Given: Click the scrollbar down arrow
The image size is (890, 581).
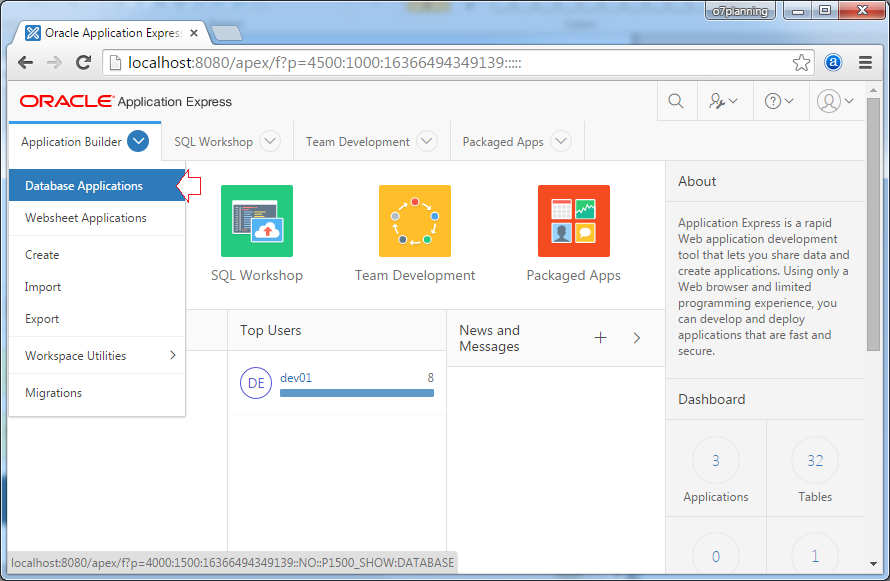Looking at the screenshot, I should click(873, 564).
